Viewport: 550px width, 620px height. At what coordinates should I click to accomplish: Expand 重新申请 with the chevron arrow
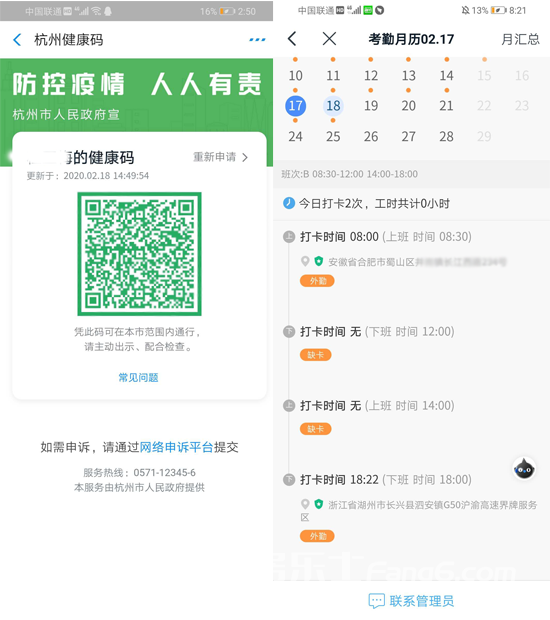245,157
